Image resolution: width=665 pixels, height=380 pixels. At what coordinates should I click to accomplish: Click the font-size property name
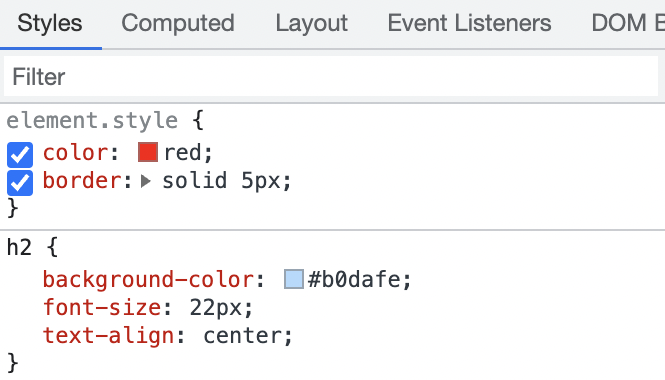click(x=102, y=307)
